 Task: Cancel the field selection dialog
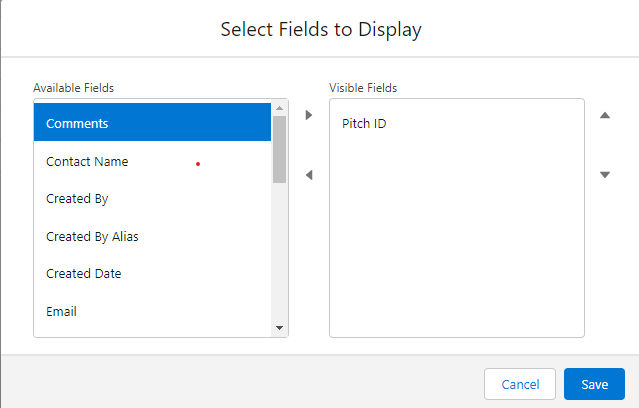[520, 384]
